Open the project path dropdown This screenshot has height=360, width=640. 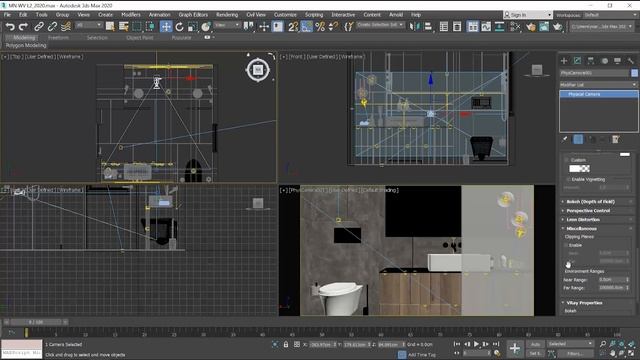pos(602,27)
